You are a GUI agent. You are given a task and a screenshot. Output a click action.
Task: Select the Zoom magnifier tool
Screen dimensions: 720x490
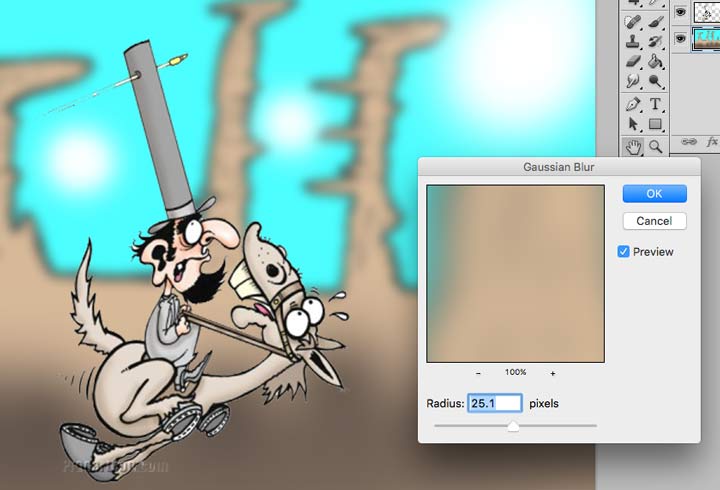(655, 147)
